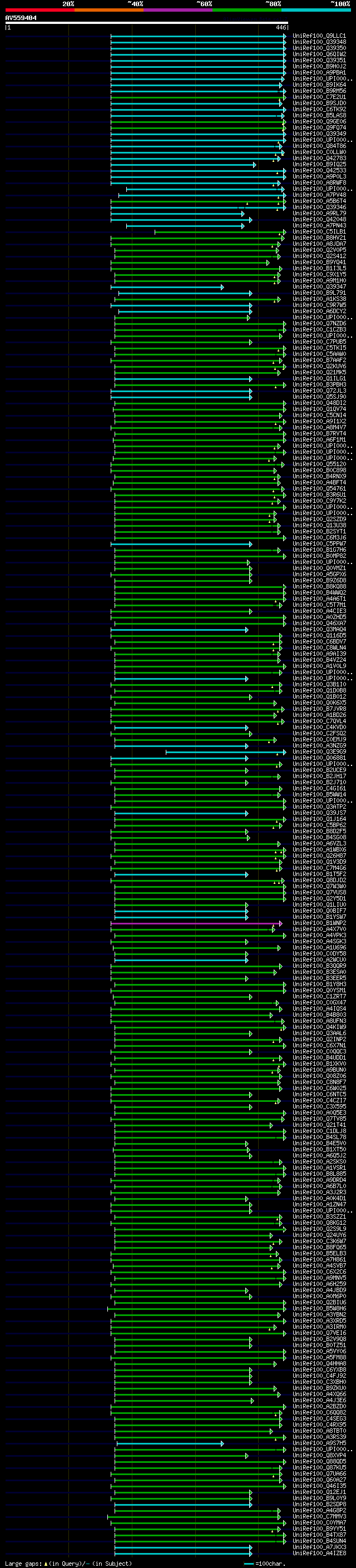Select the UniRef100_A8RWF8 label
The width and height of the screenshot is (356, 1568).
click(x=319, y=182)
